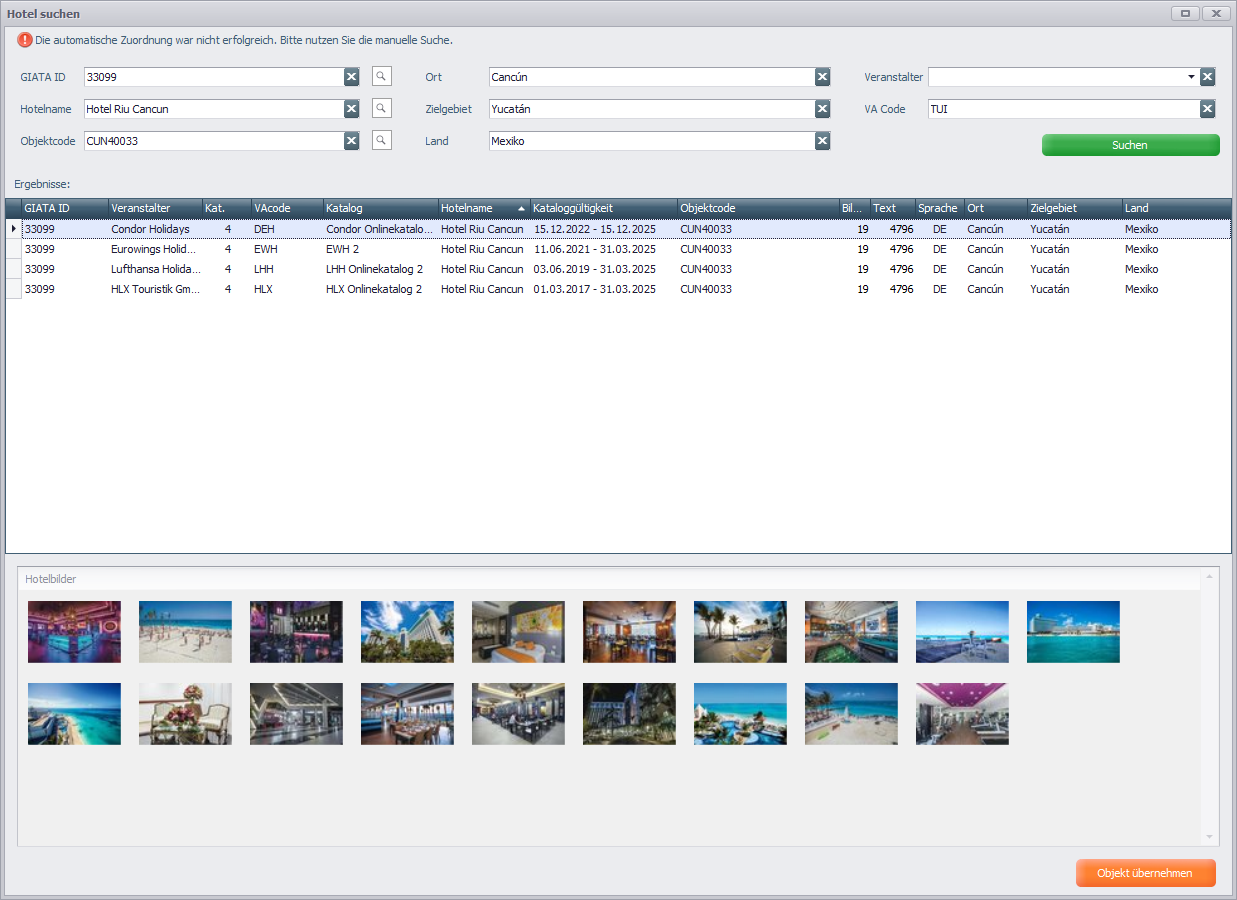Screen dimensions: 1237x900
Task: Click validity 15.12.2022 - 15.12.2025 cell
Action: (603, 229)
